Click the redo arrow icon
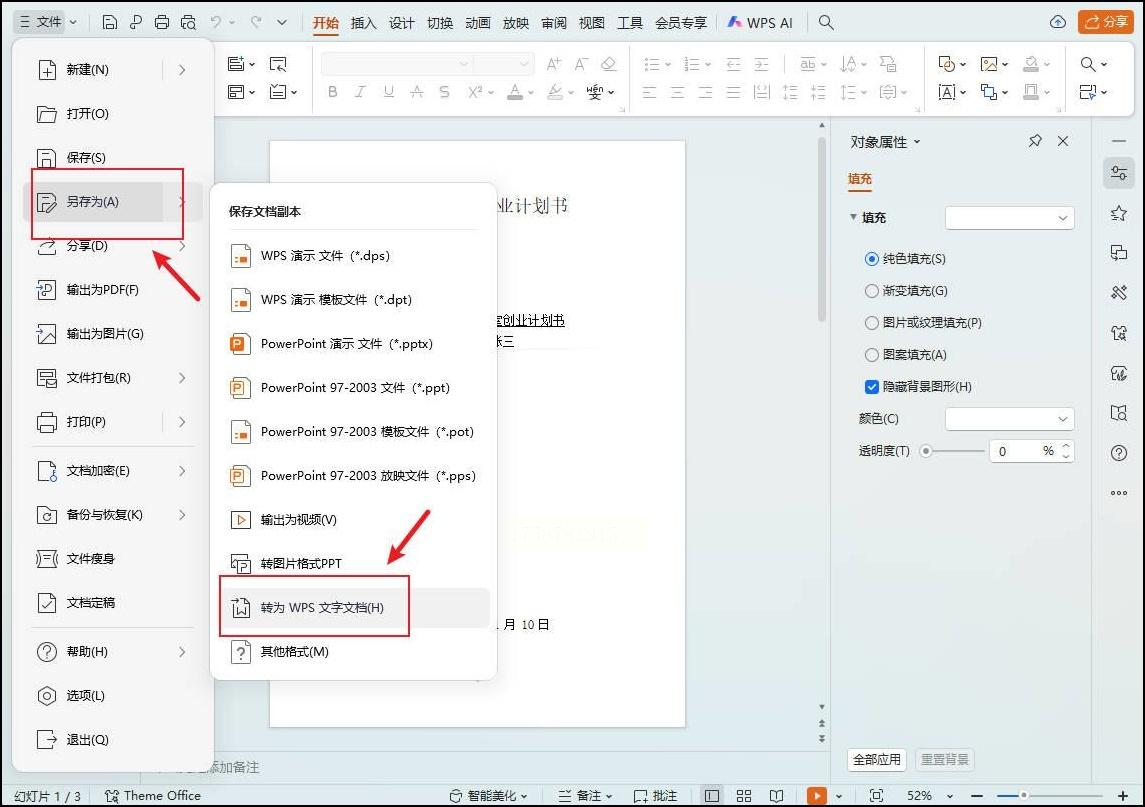The height and width of the screenshot is (807, 1145). click(256, 23)
